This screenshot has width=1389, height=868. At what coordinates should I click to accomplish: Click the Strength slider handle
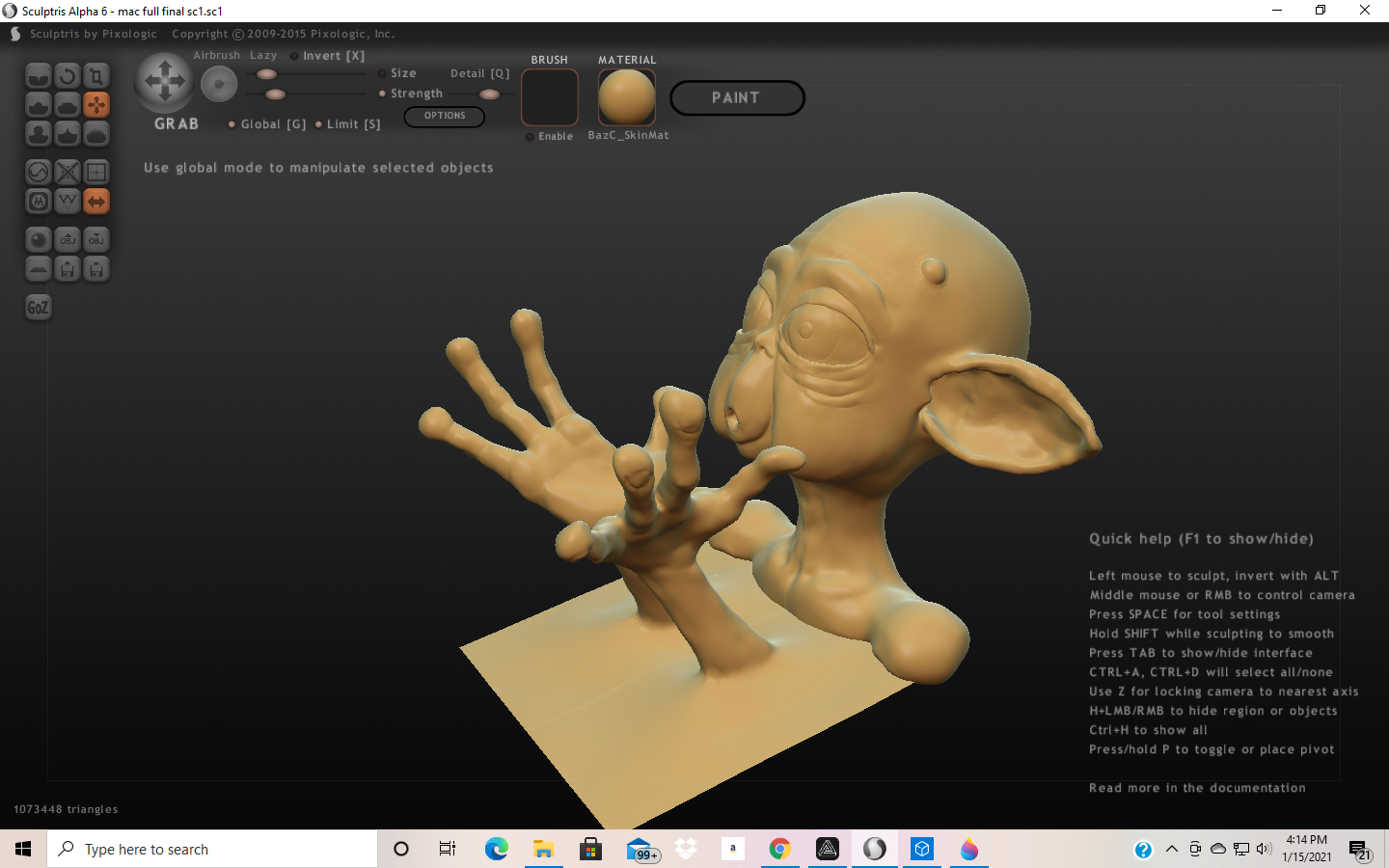[x=275, y=95]
